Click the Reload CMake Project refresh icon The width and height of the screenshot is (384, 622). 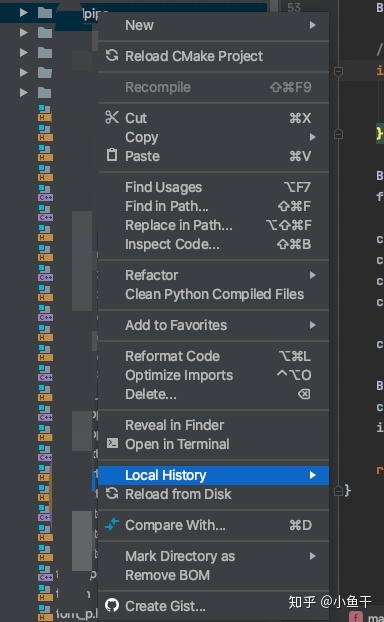click(x=112, y=56)
